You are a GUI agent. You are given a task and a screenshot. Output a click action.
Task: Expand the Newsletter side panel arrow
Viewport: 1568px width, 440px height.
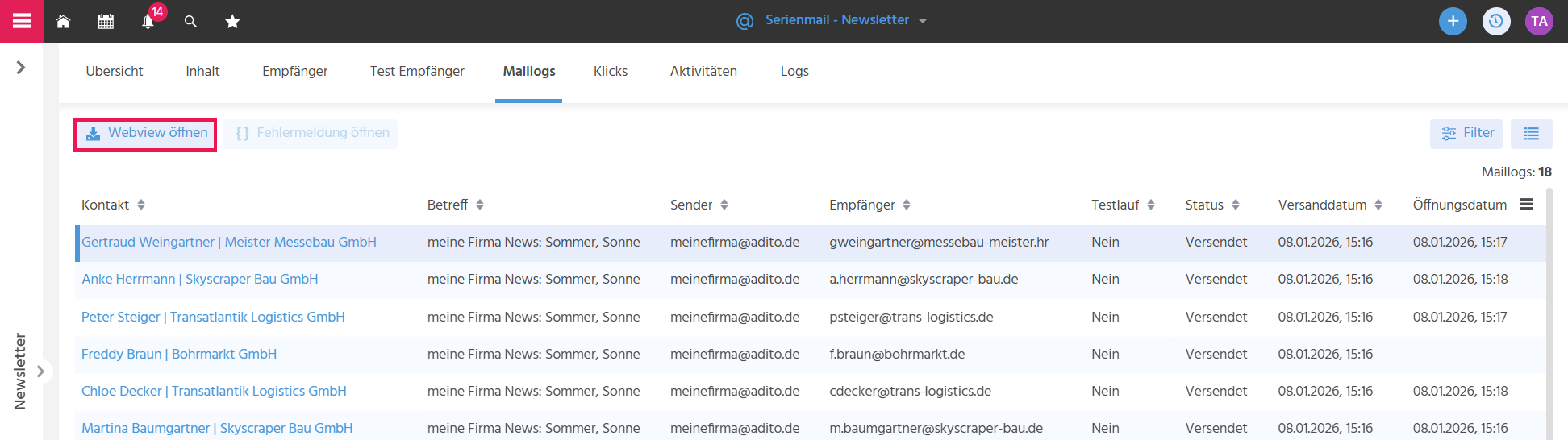coord(40,372)
